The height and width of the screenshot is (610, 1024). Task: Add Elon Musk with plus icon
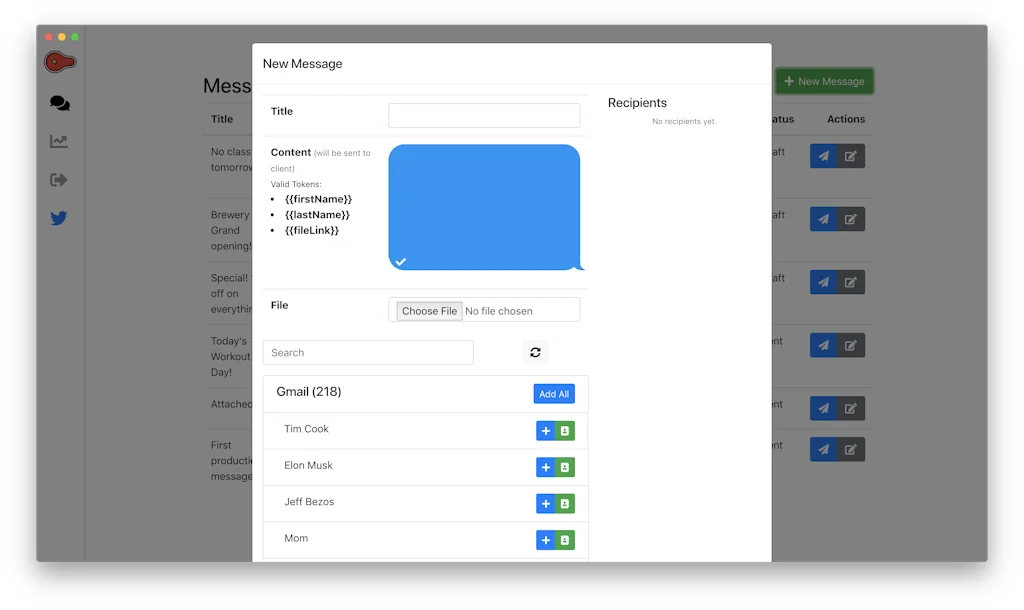click(545, 468)
